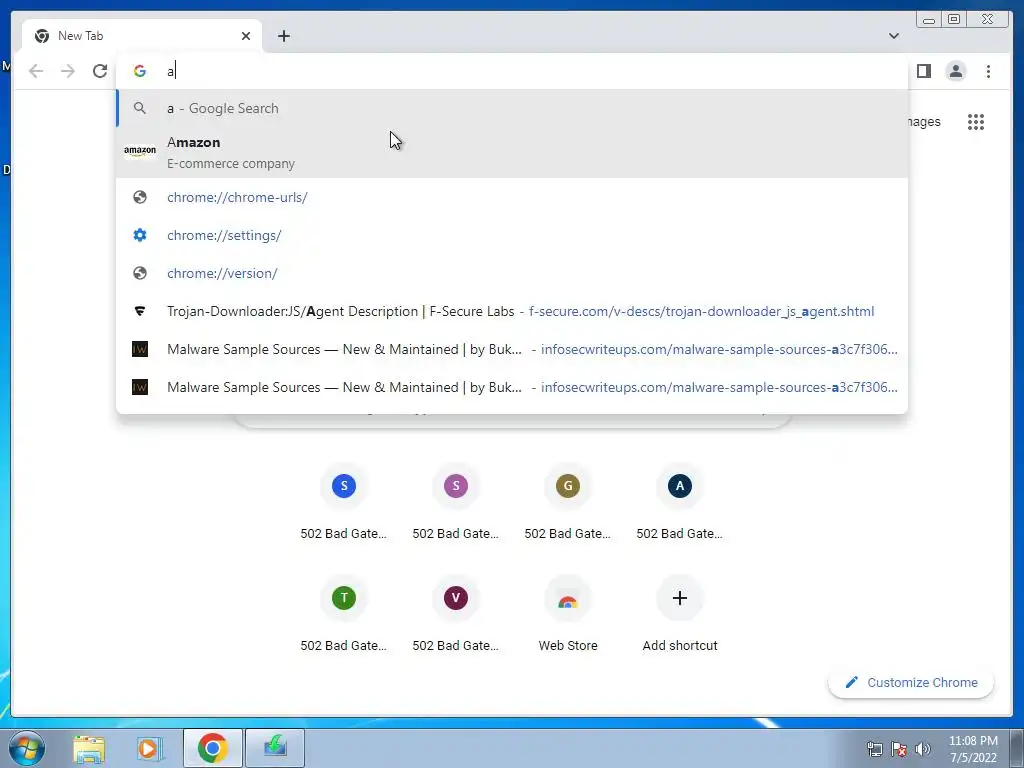Choose chrome://settings/ suggestion
Viewport: 1024px width, 768px height.
pyautogui.click(x=512, y=235)
